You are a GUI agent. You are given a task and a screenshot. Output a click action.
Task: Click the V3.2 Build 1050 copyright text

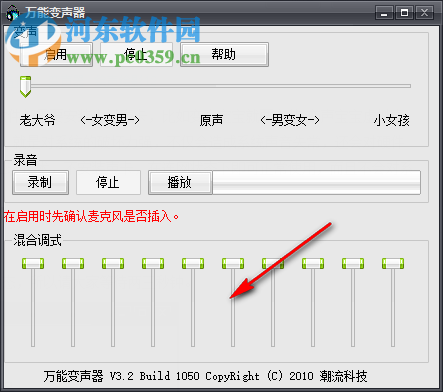205,376
